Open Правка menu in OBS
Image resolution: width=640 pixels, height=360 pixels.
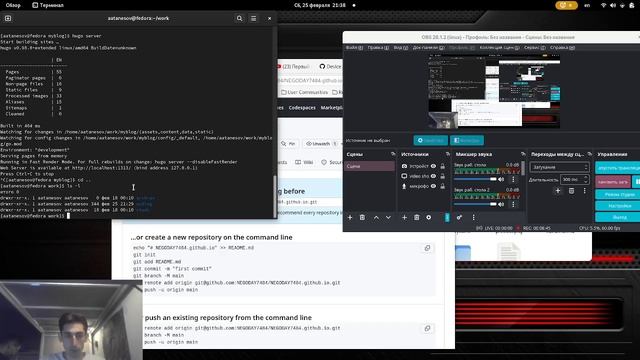pyautogui.click(x=378, y=48)
